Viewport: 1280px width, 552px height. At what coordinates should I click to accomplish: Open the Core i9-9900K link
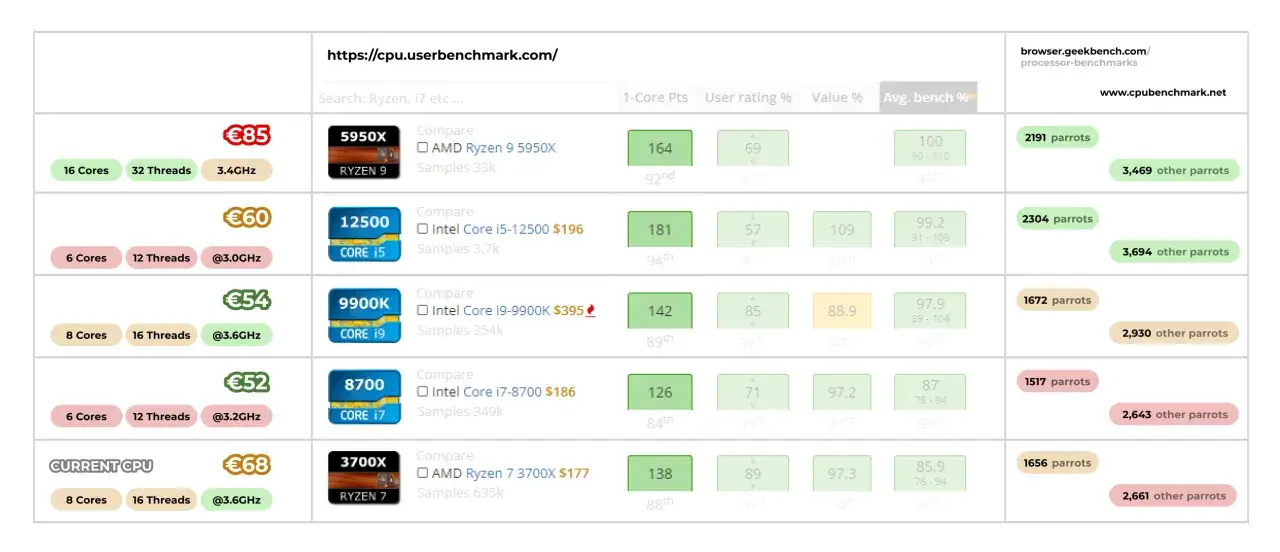pos(506,311)
